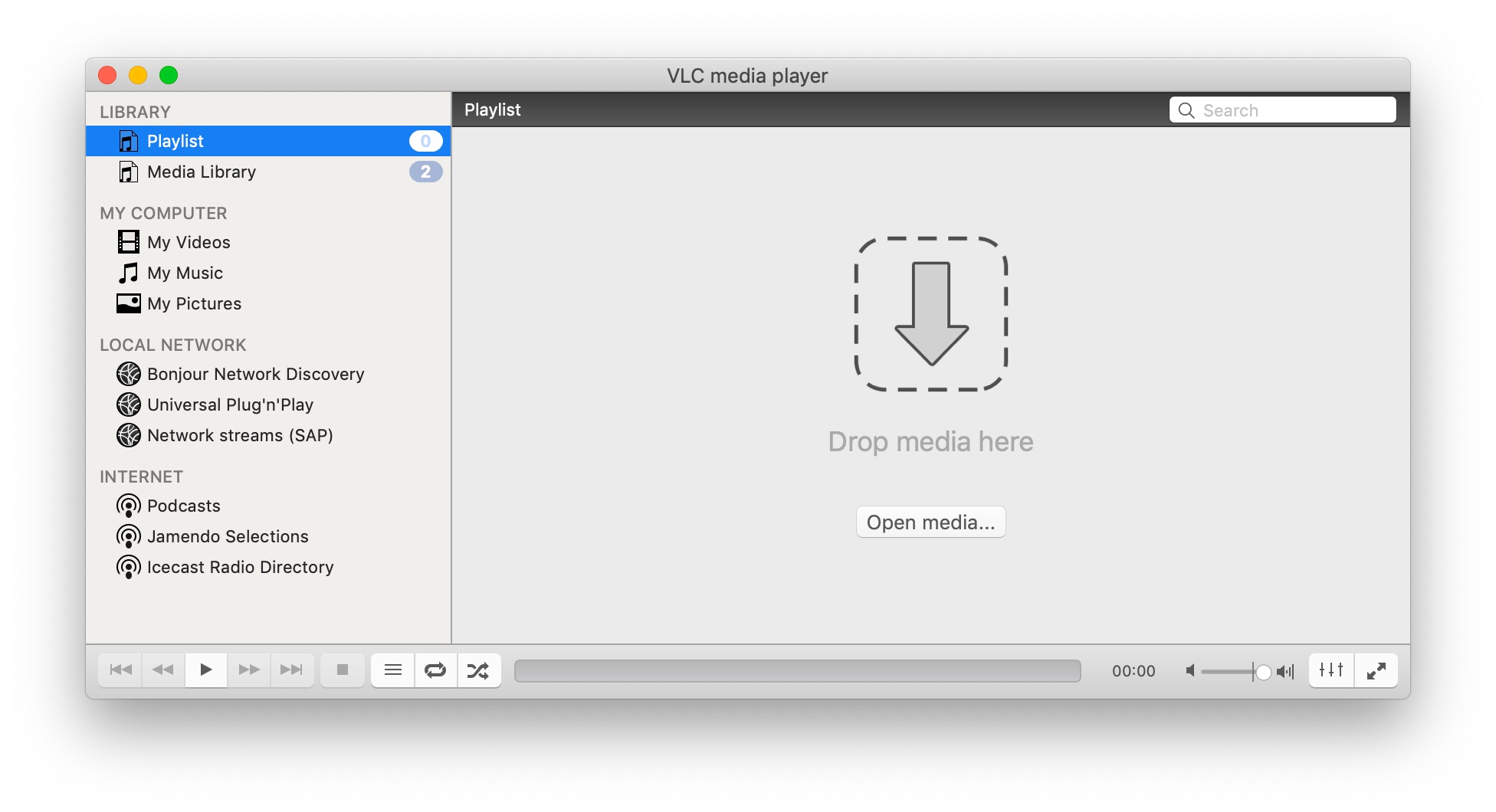Set volume to maximum via loud speaker icon
The image size is (1496, 812).
click(1285, 672)
